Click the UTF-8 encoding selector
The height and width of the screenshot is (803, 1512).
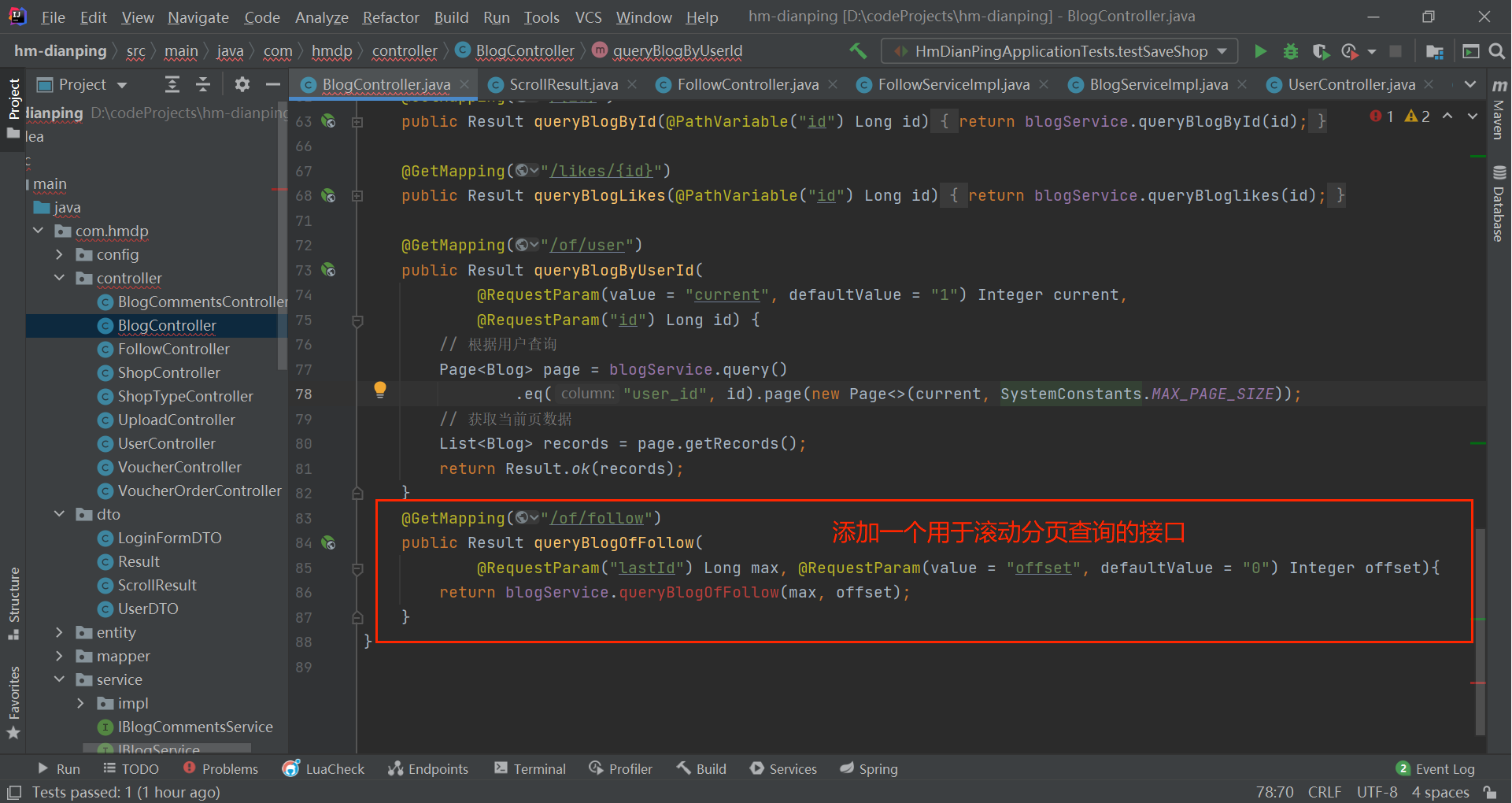click(1377, 792)
